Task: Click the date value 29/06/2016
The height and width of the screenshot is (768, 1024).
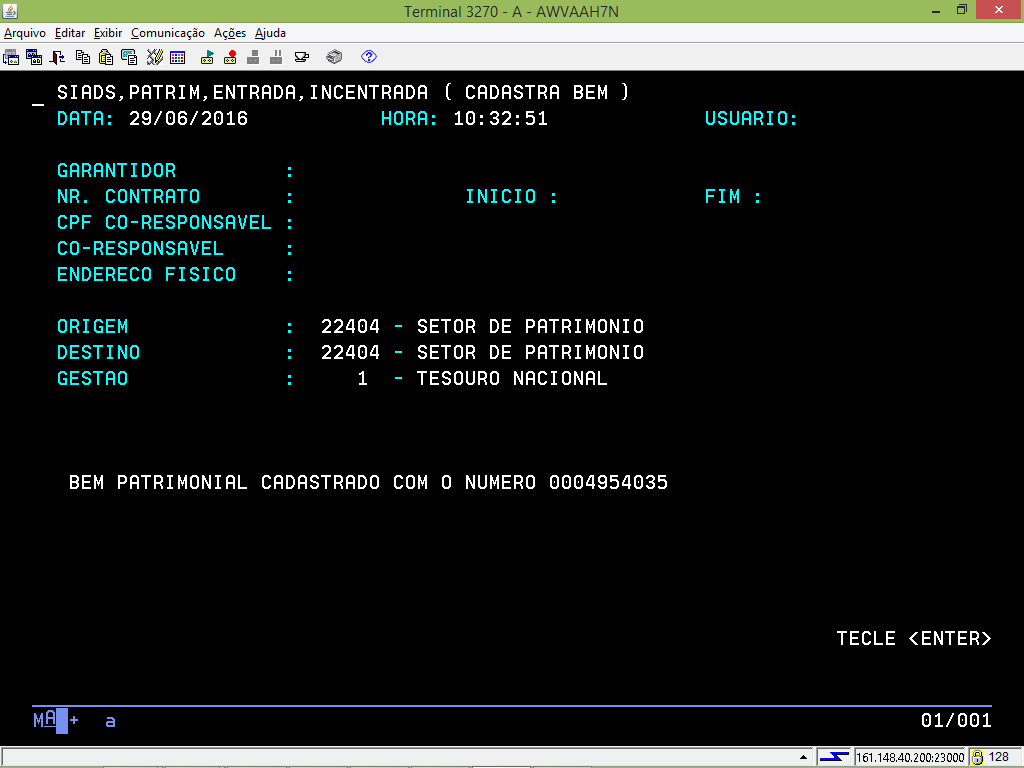Action: [x=188, y=119]
